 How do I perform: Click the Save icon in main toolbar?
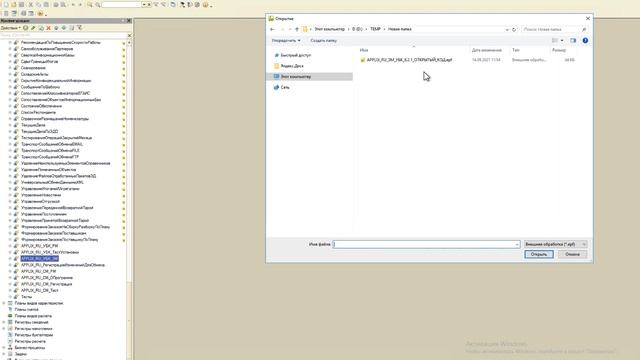[x=21, y=4]
